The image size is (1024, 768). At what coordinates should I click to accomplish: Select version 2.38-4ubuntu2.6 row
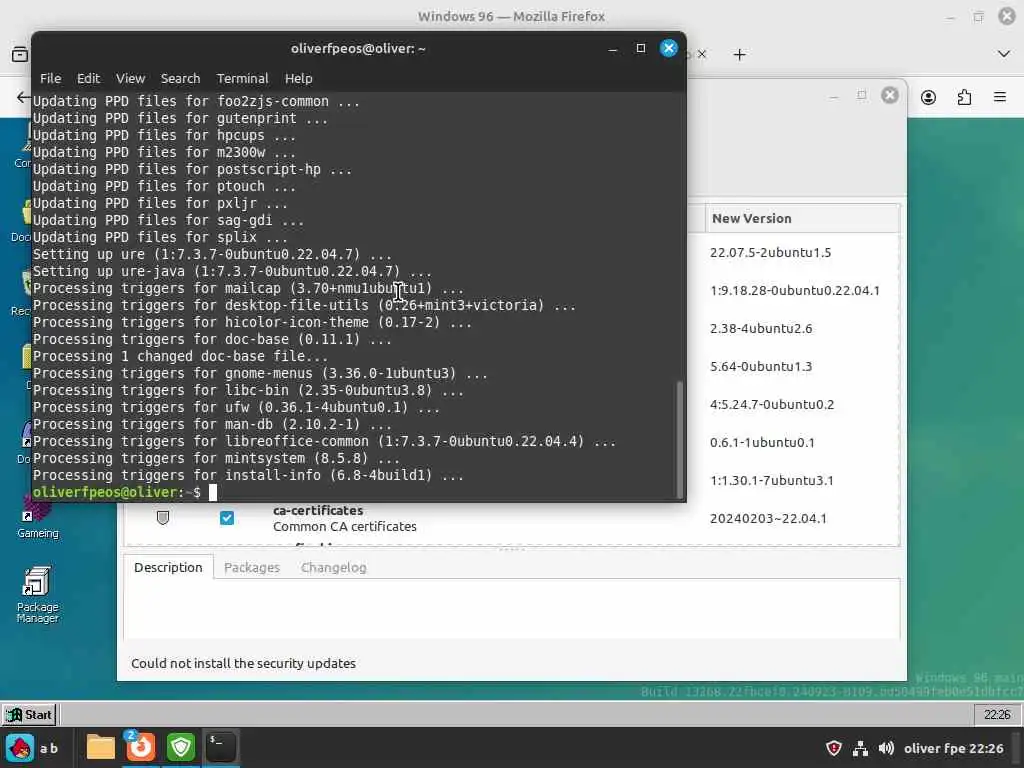tap(761, 328)
